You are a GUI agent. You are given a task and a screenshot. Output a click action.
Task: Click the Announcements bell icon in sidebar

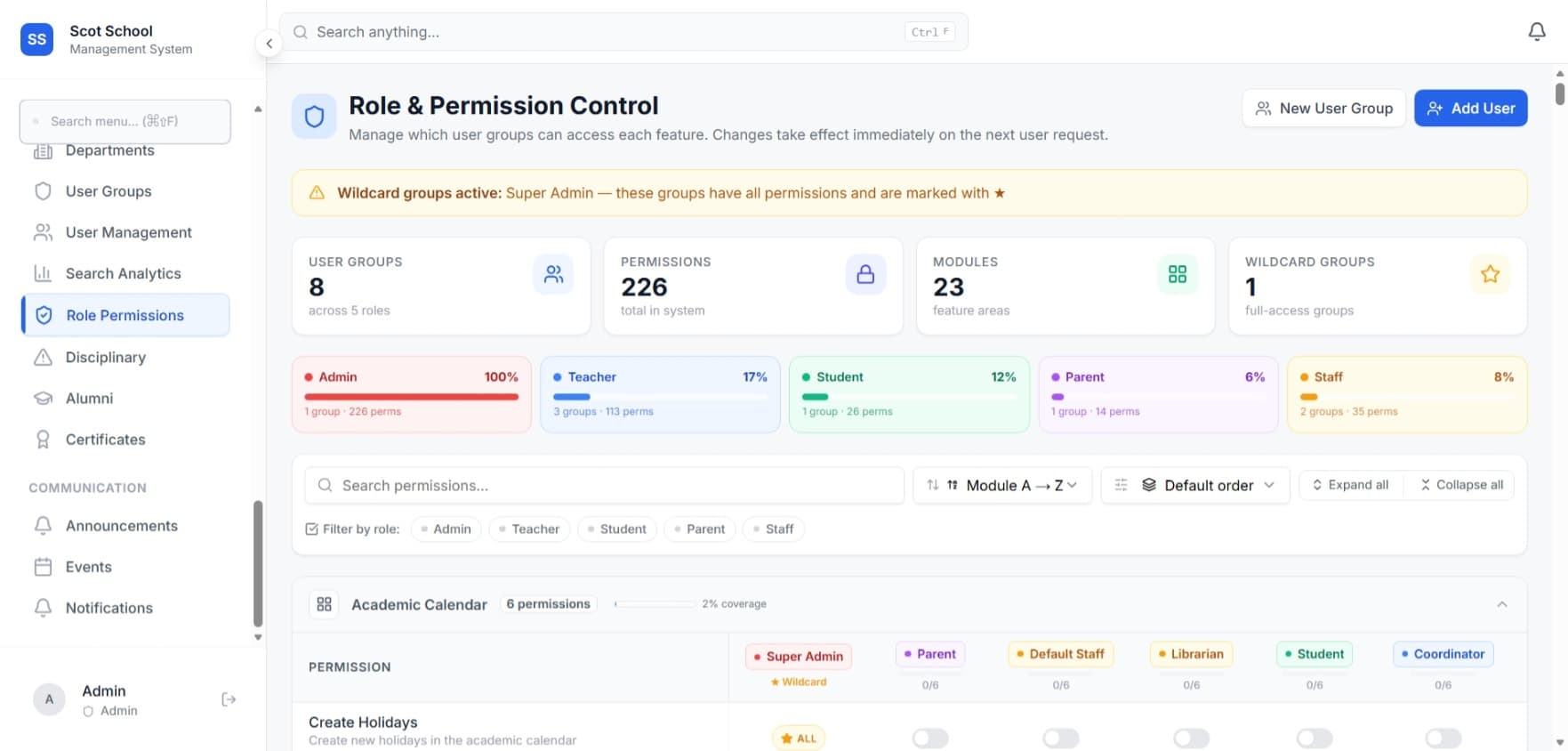[43, 526]
